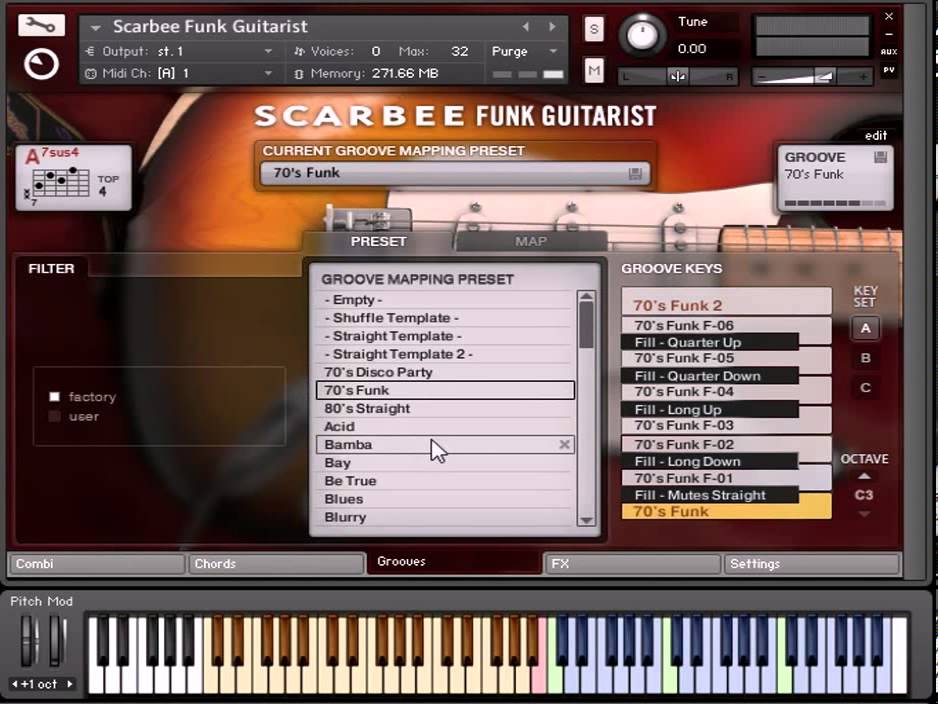The height and width of the screenshot is (704, 938).
Task: Select the Bay preset
Action: (445, 463)
